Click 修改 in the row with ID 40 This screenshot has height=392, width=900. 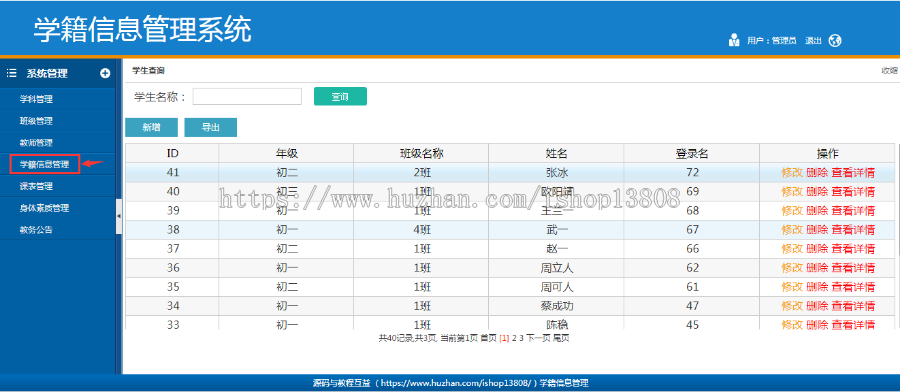click(x=792, y=191)
